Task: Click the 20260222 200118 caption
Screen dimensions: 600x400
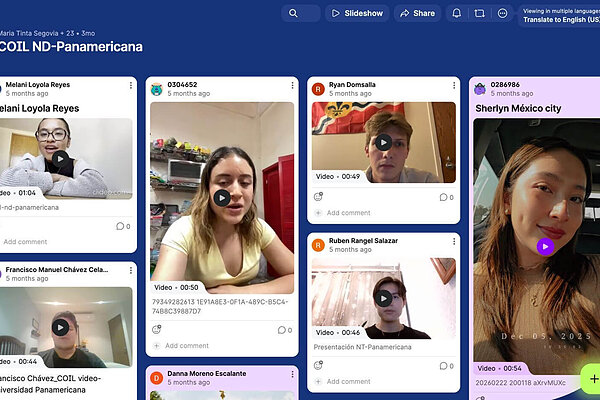Action: tap(520, 383)
